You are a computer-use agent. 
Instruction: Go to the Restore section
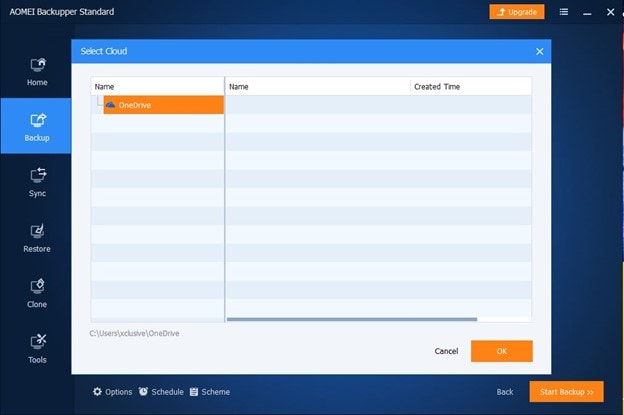tap(37, 238)
